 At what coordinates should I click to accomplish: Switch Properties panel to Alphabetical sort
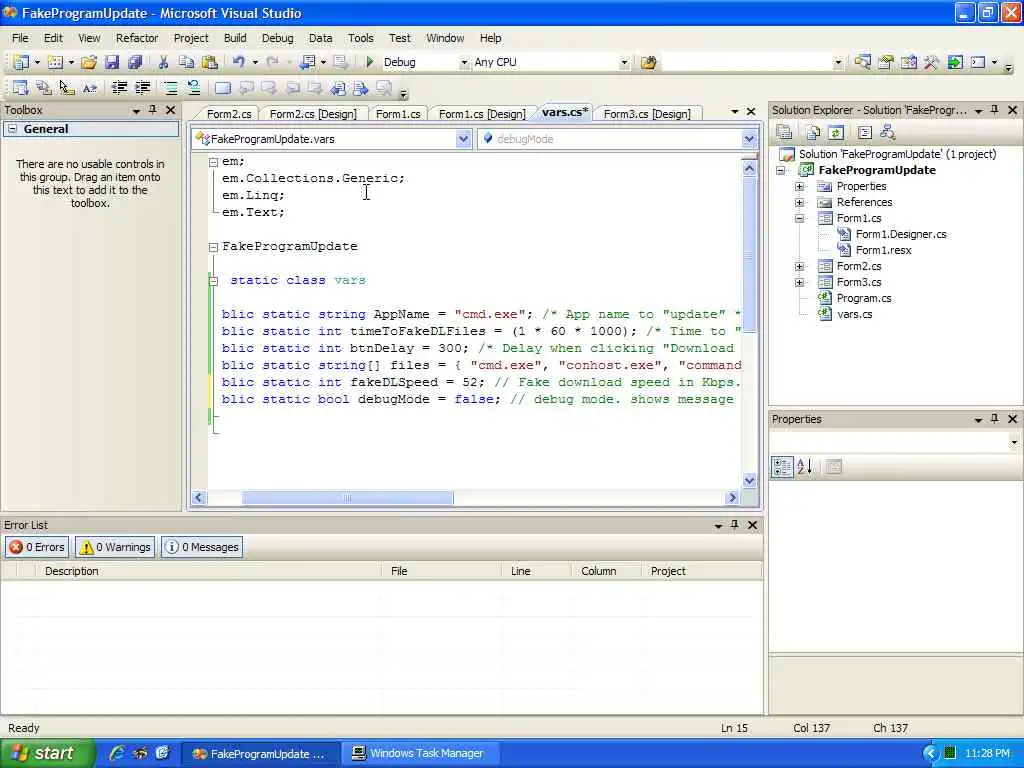click(805, 466)
